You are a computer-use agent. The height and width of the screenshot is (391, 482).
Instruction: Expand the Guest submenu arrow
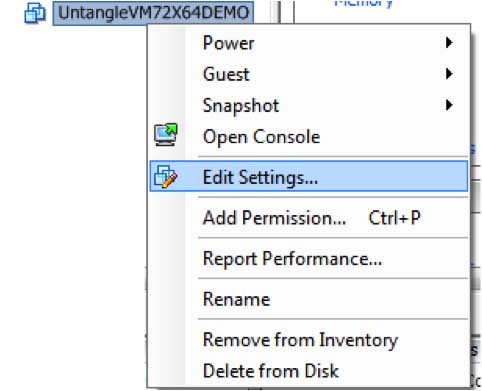(x=449, y=74)
